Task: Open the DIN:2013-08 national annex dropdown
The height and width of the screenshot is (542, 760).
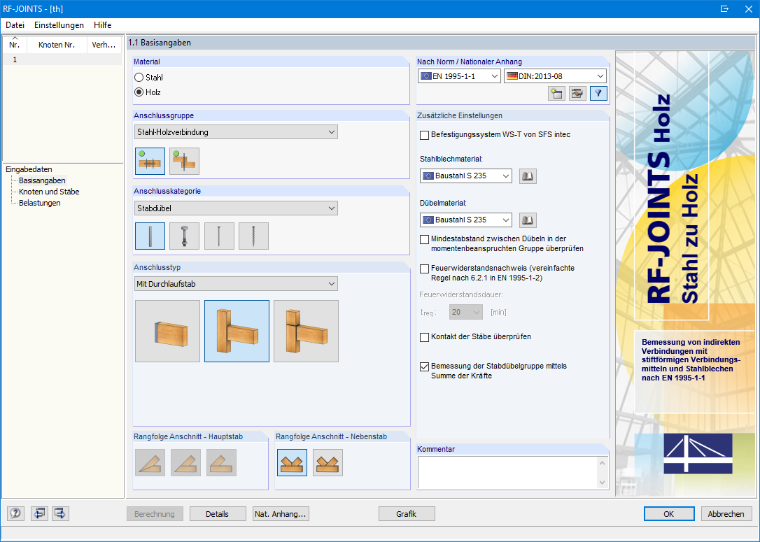Action: (x=555, y=76)
